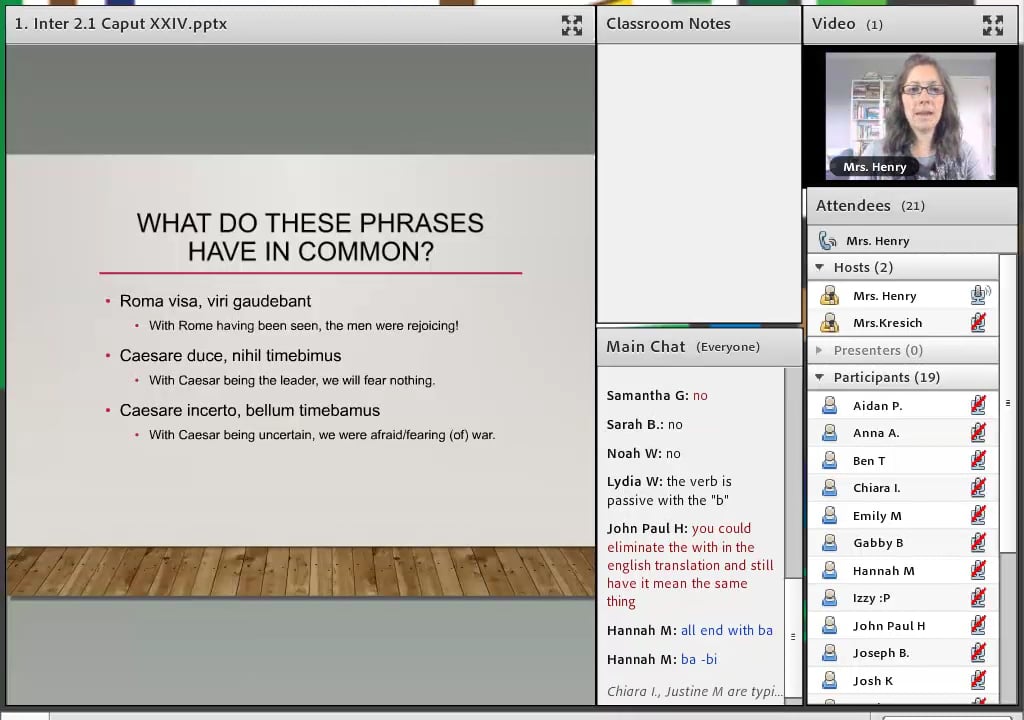Maximize the presentation share pod
This screenshot has width=1024, height=720.
coord(571,25)
